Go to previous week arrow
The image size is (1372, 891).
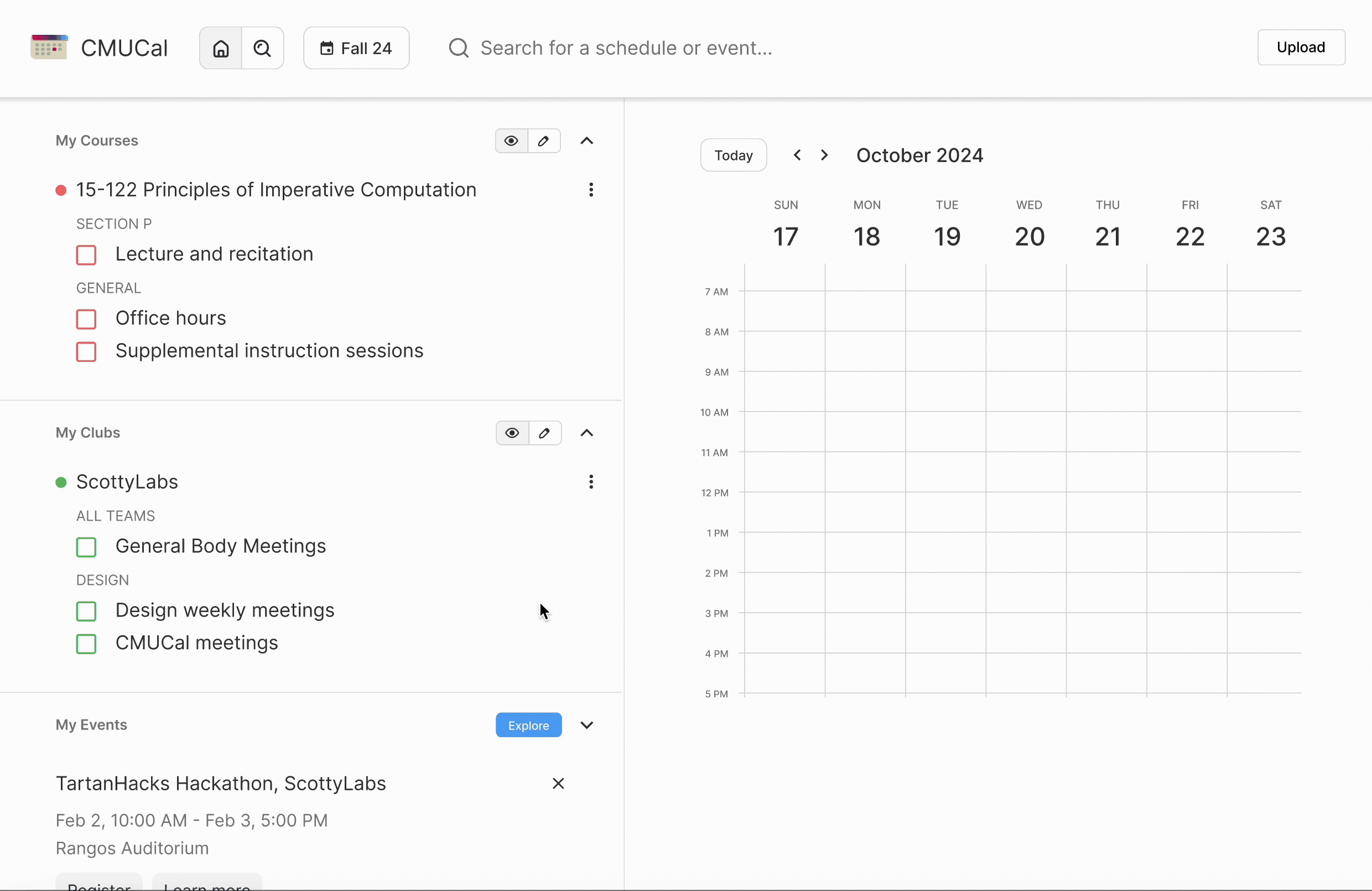797,155
